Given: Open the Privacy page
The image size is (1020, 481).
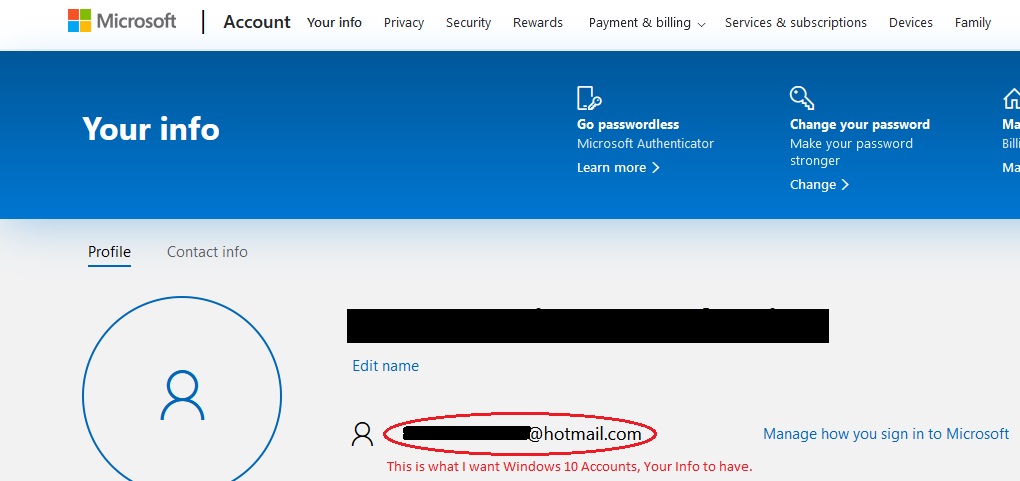Looking at the screenshot, I should coord(403,23).
